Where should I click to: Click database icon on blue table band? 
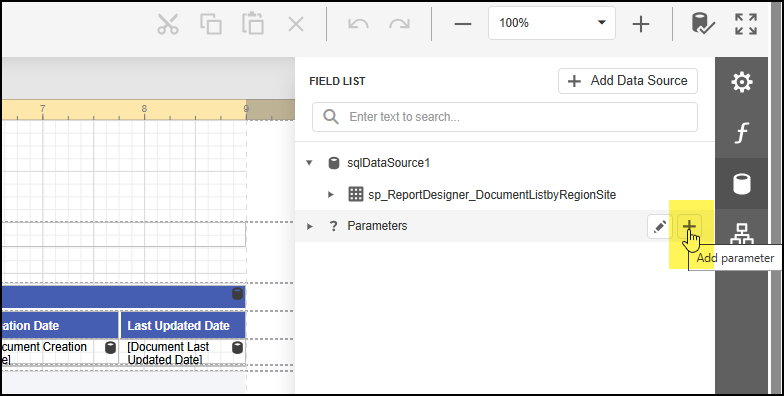238,294
